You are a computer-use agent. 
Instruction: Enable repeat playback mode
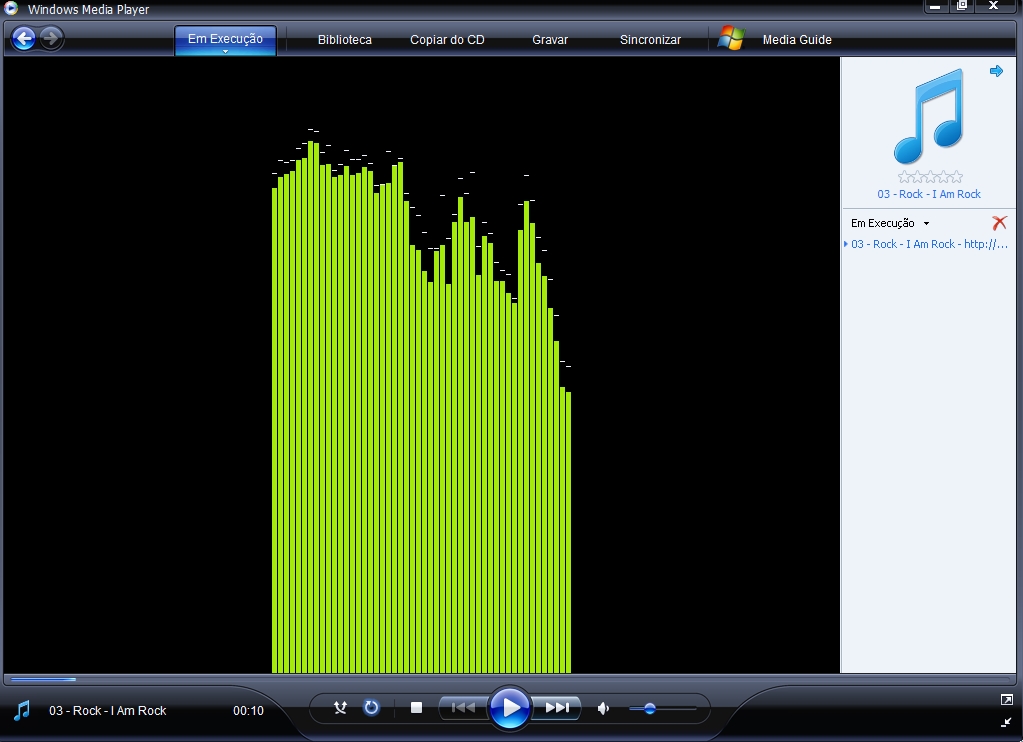tap(370, 708)
